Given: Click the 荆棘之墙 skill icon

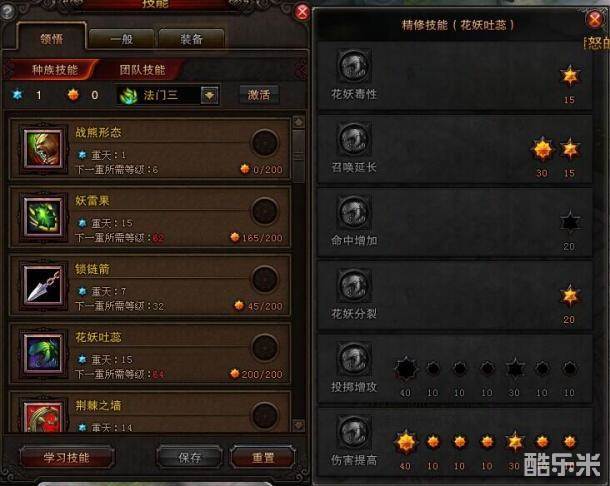Looking at the screenshot, I should tap(43, 417).
